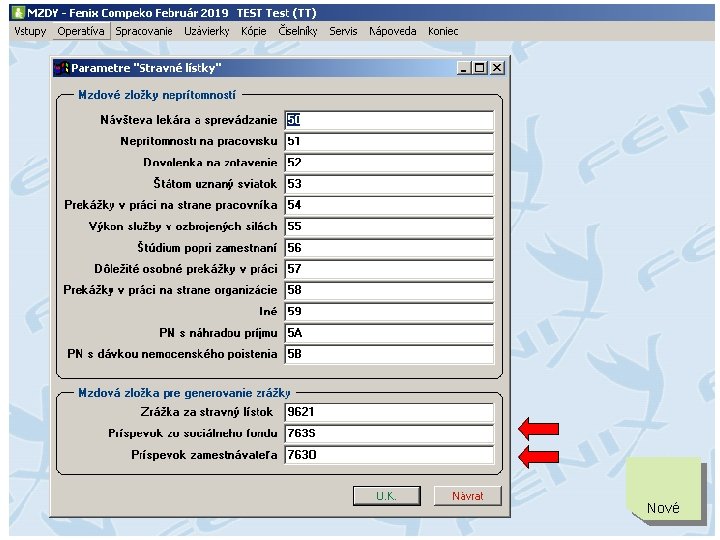Click the Zrážka za stravný lístok field
This screenshot has height=540, width=720.
389,412
